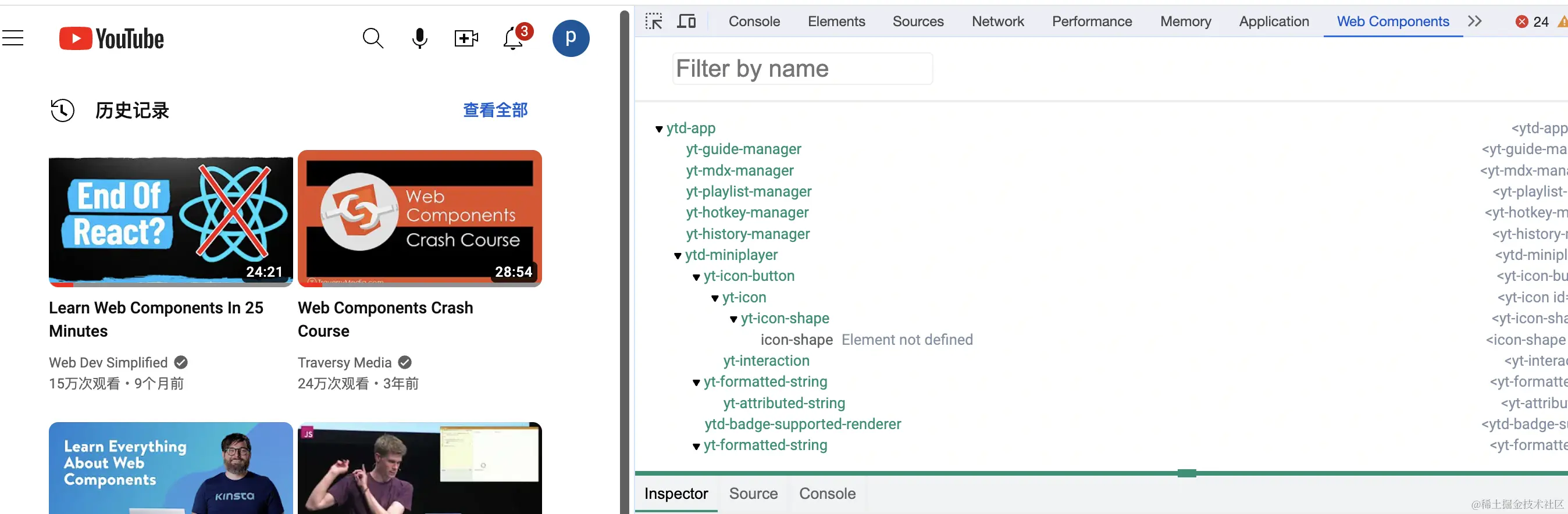Click the verified badge next to Web Dev Simplified
This screenshot has height=514, width=1568.
[x=181, y=363]
